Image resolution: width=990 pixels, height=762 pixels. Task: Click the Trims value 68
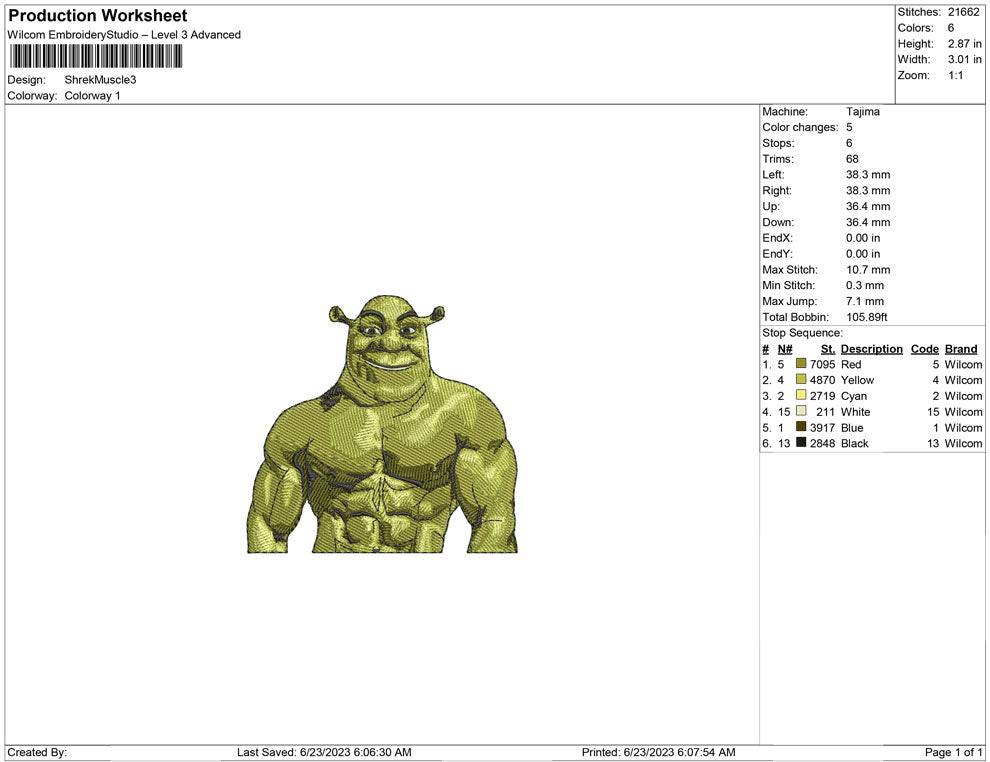(x=852, y=158)
